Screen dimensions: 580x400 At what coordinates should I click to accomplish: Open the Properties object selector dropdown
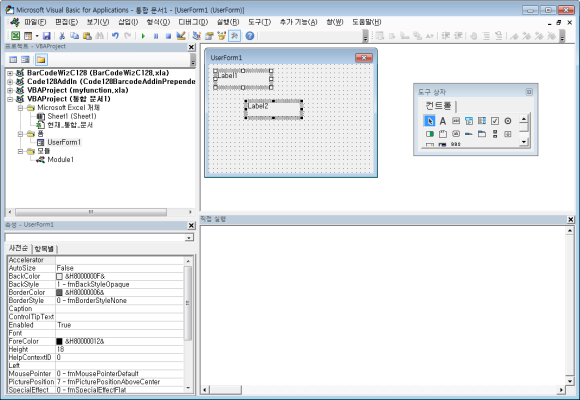(x=189, y=238)
